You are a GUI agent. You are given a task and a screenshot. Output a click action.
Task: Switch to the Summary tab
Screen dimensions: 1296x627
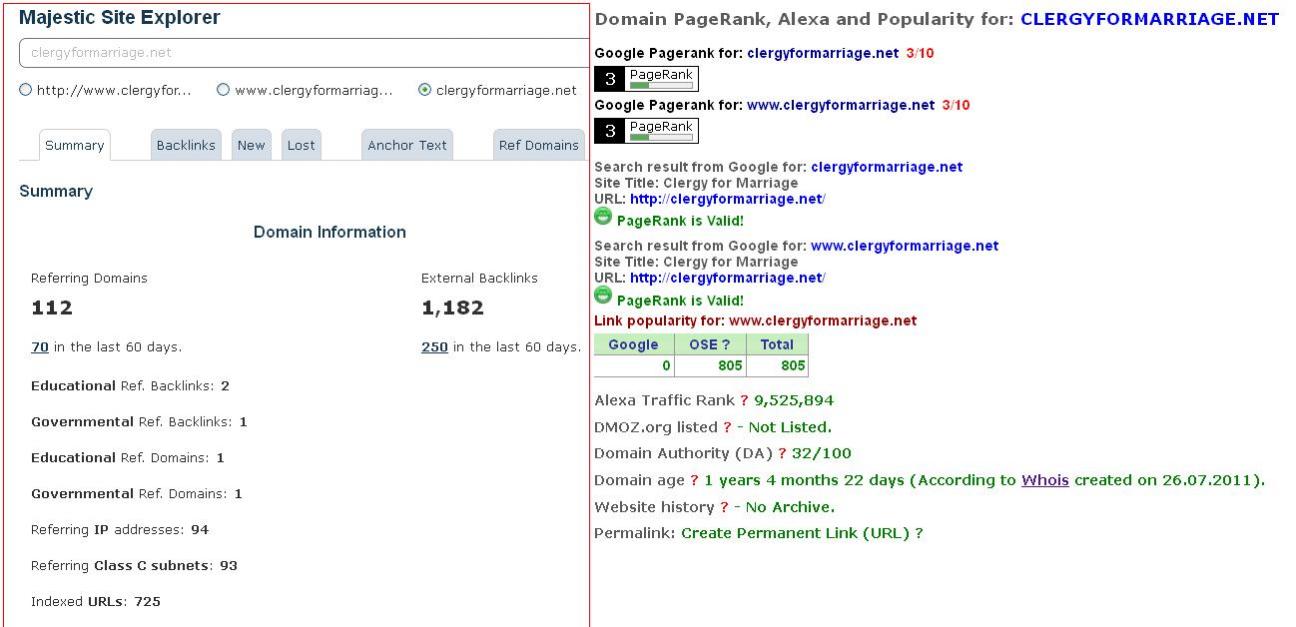(74, 145)
